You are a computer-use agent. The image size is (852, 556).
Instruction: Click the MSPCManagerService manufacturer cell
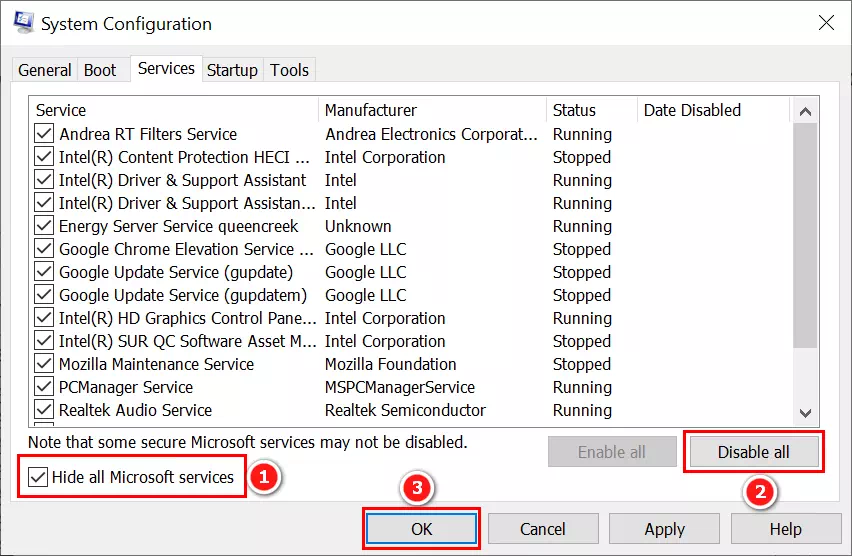[400, 387]
